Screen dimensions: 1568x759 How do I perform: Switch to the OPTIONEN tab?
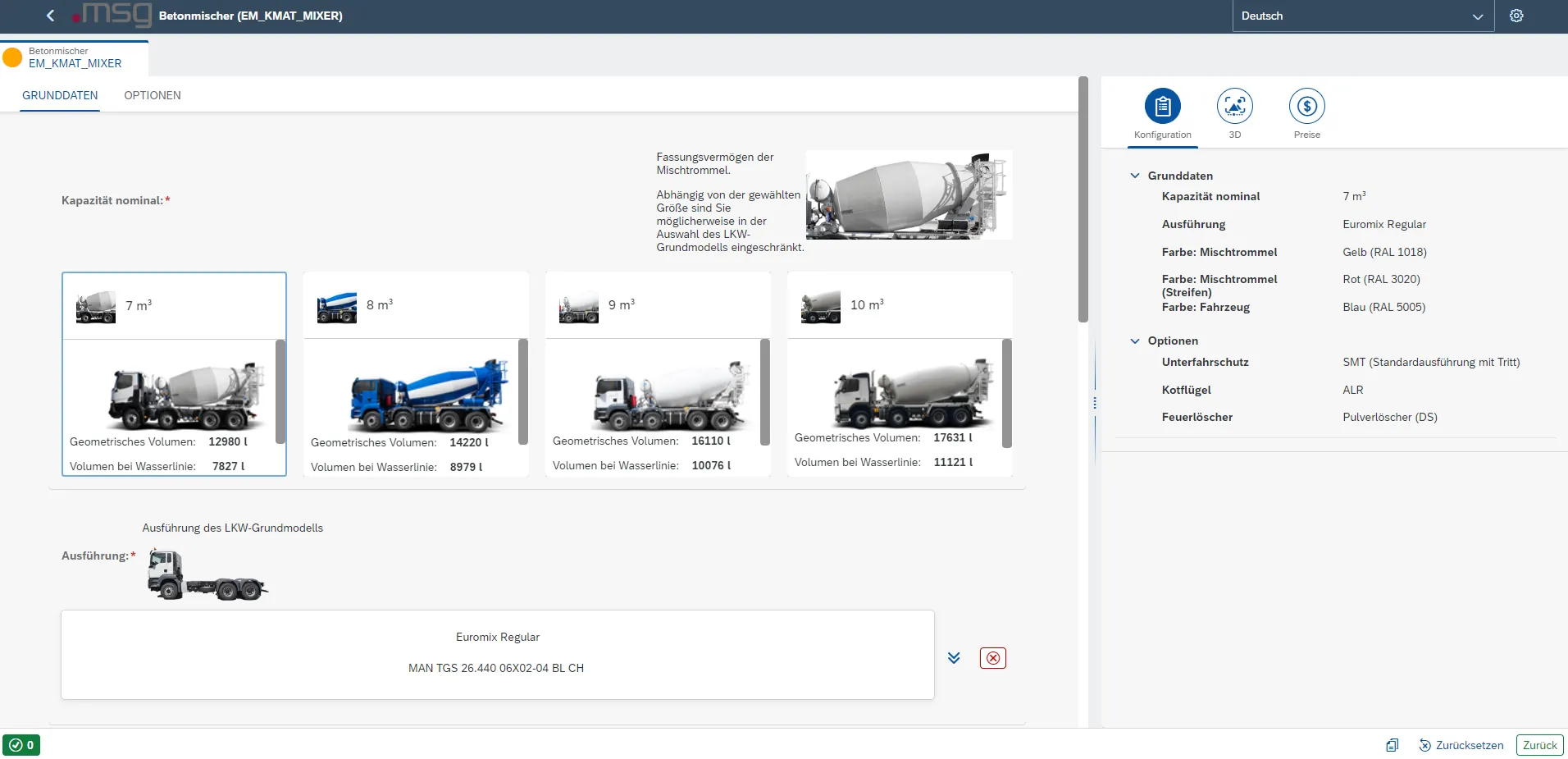pyautogui.click(x=153, y=95)
